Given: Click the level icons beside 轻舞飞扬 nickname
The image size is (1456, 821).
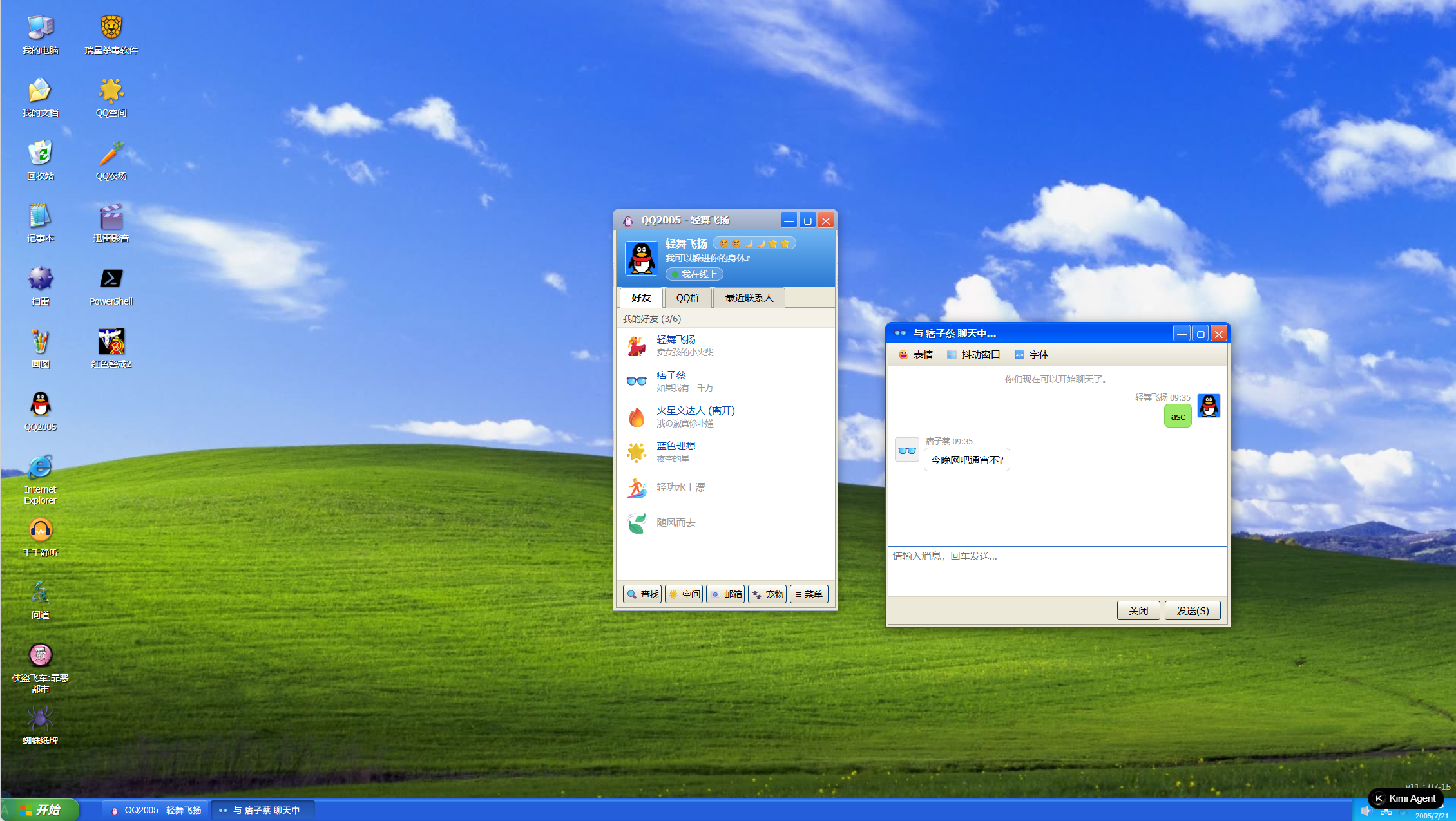Looking at the screenshot, I should point(754,243).
